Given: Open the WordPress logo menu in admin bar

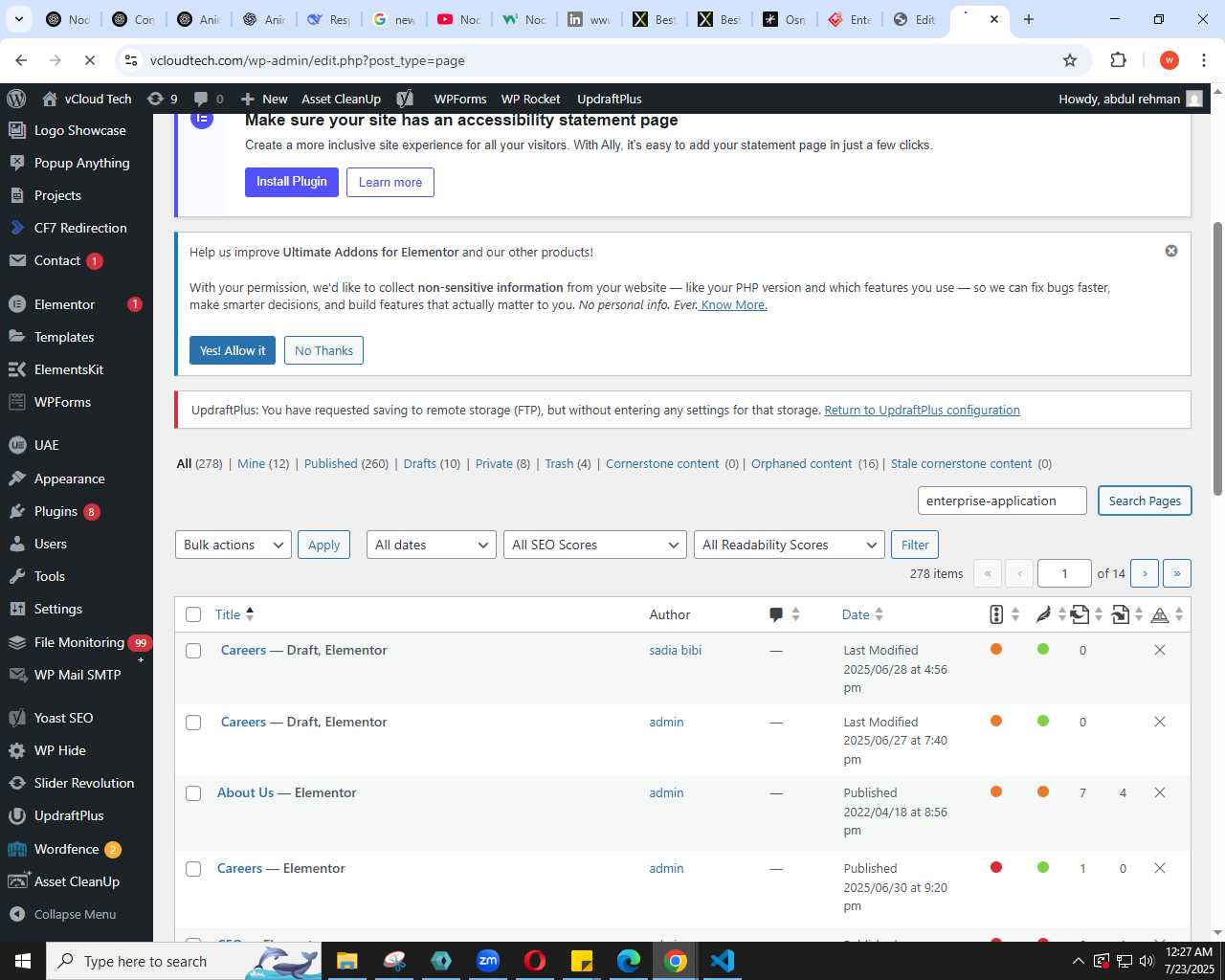Looking at the screenshot, I should [x=16, y=99].
